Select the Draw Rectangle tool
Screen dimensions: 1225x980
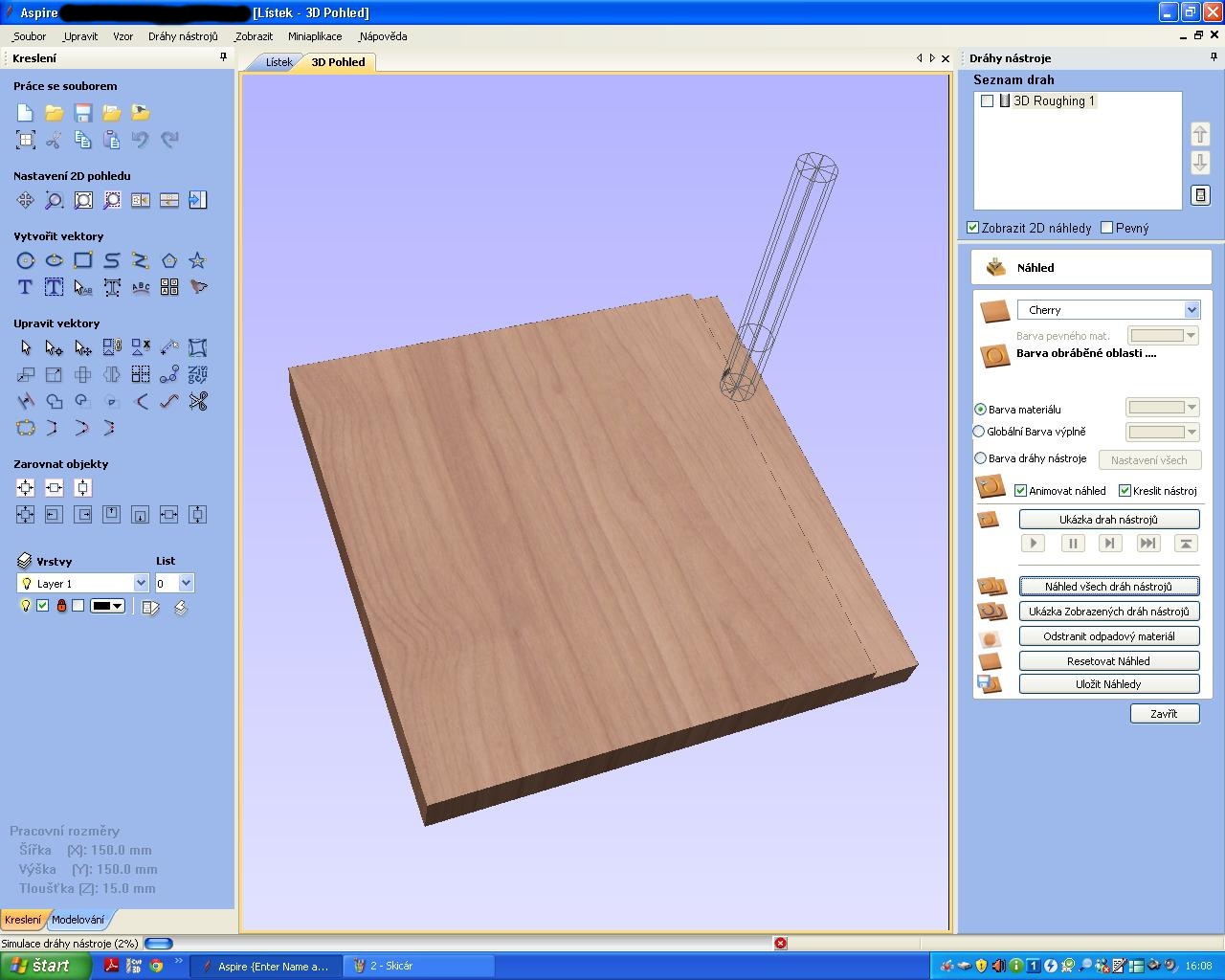tap(83, 260)
